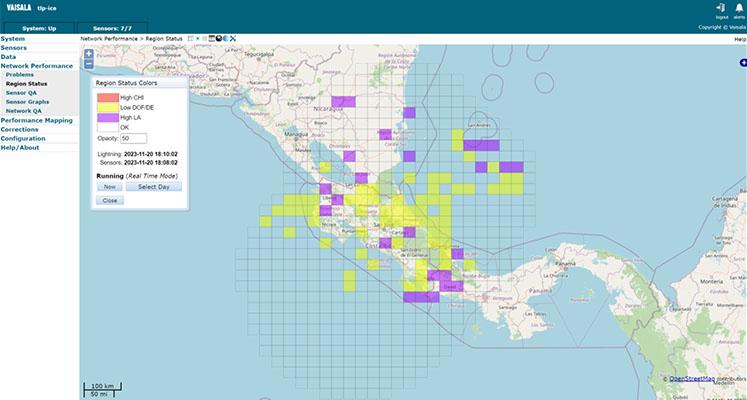The height and width of the screenshot is (400, 747).
Task: Click the Select Day button
Action: click(x=153, y=186)
